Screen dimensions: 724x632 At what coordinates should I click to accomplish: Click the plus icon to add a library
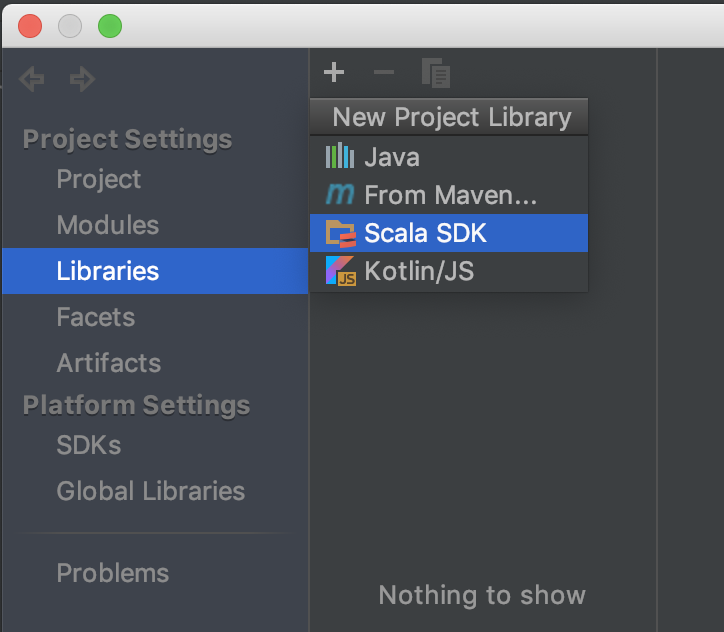coord(334,72)
